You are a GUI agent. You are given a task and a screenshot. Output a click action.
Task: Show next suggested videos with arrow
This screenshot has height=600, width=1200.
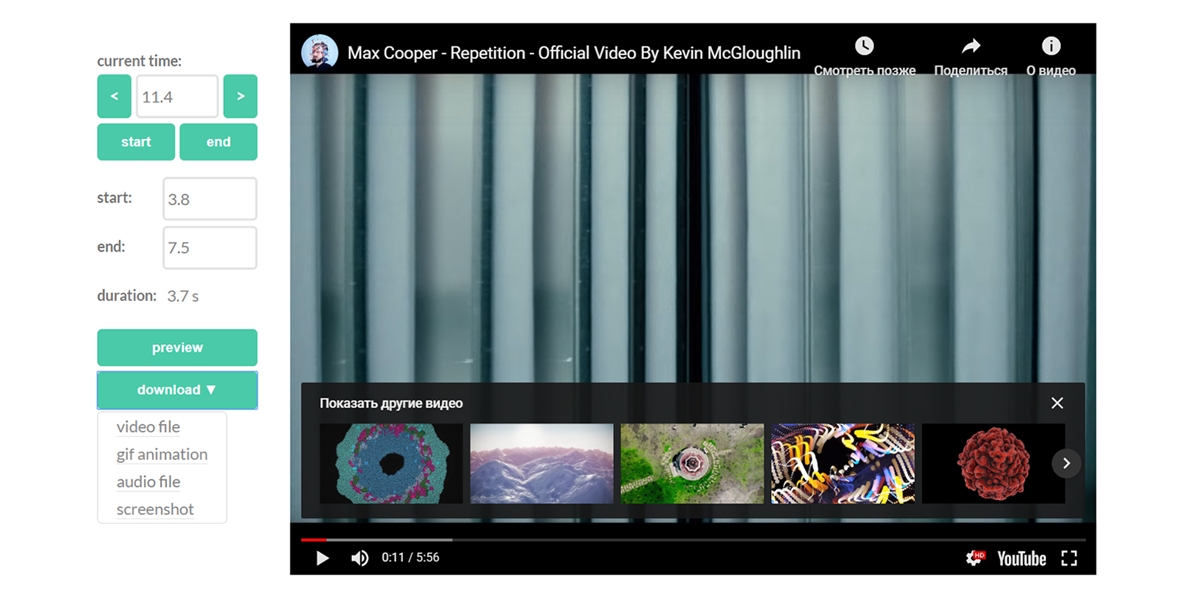1066,463
